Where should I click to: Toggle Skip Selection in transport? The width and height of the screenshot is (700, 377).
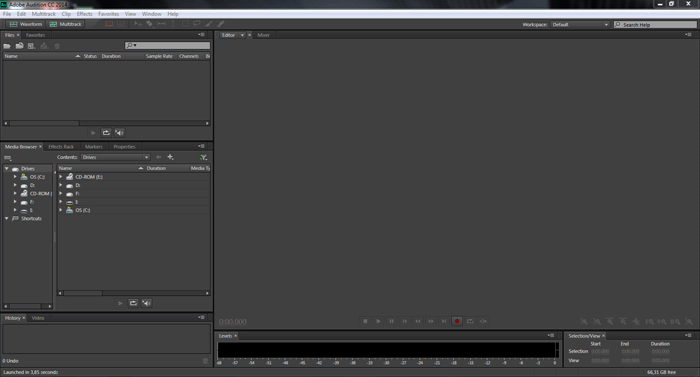pos(483,321)
